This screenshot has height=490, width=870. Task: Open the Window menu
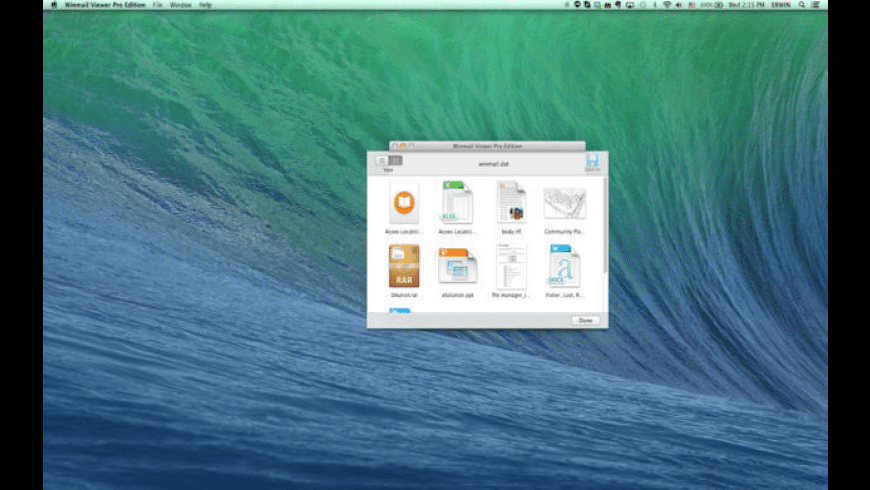[180, 5]
